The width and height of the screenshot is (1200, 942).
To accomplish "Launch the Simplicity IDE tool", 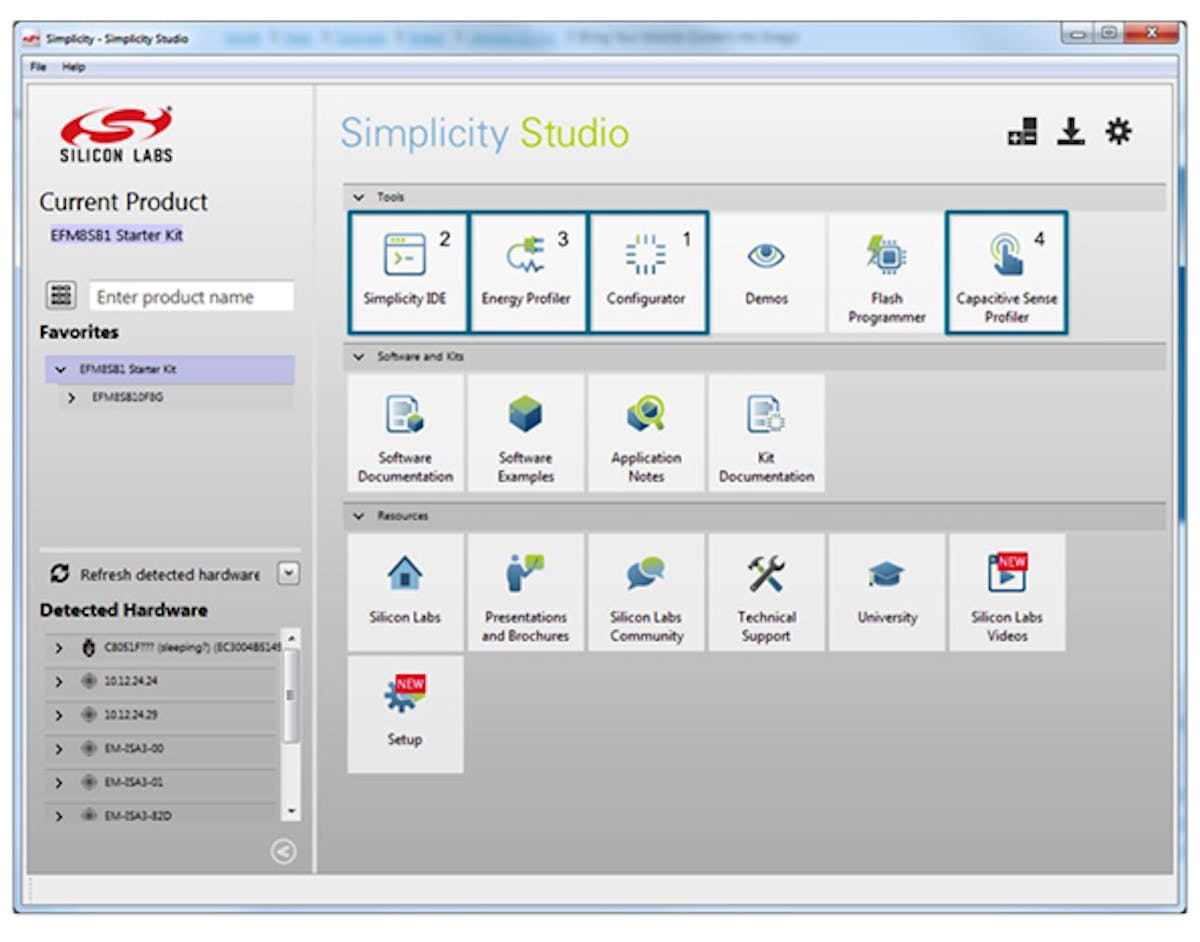I will 406,272.
